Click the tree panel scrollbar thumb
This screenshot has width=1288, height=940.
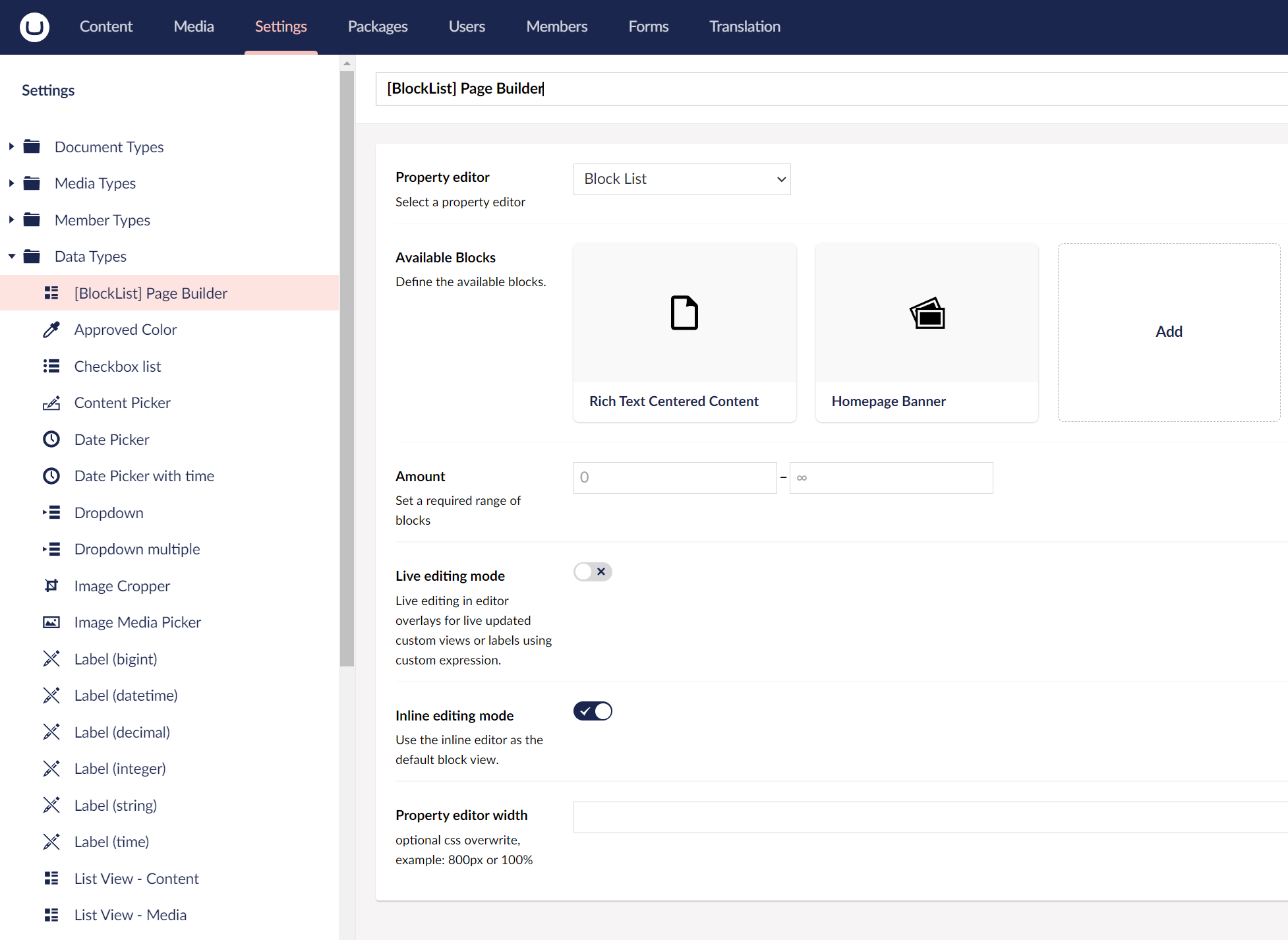click(x=347, y=369)
